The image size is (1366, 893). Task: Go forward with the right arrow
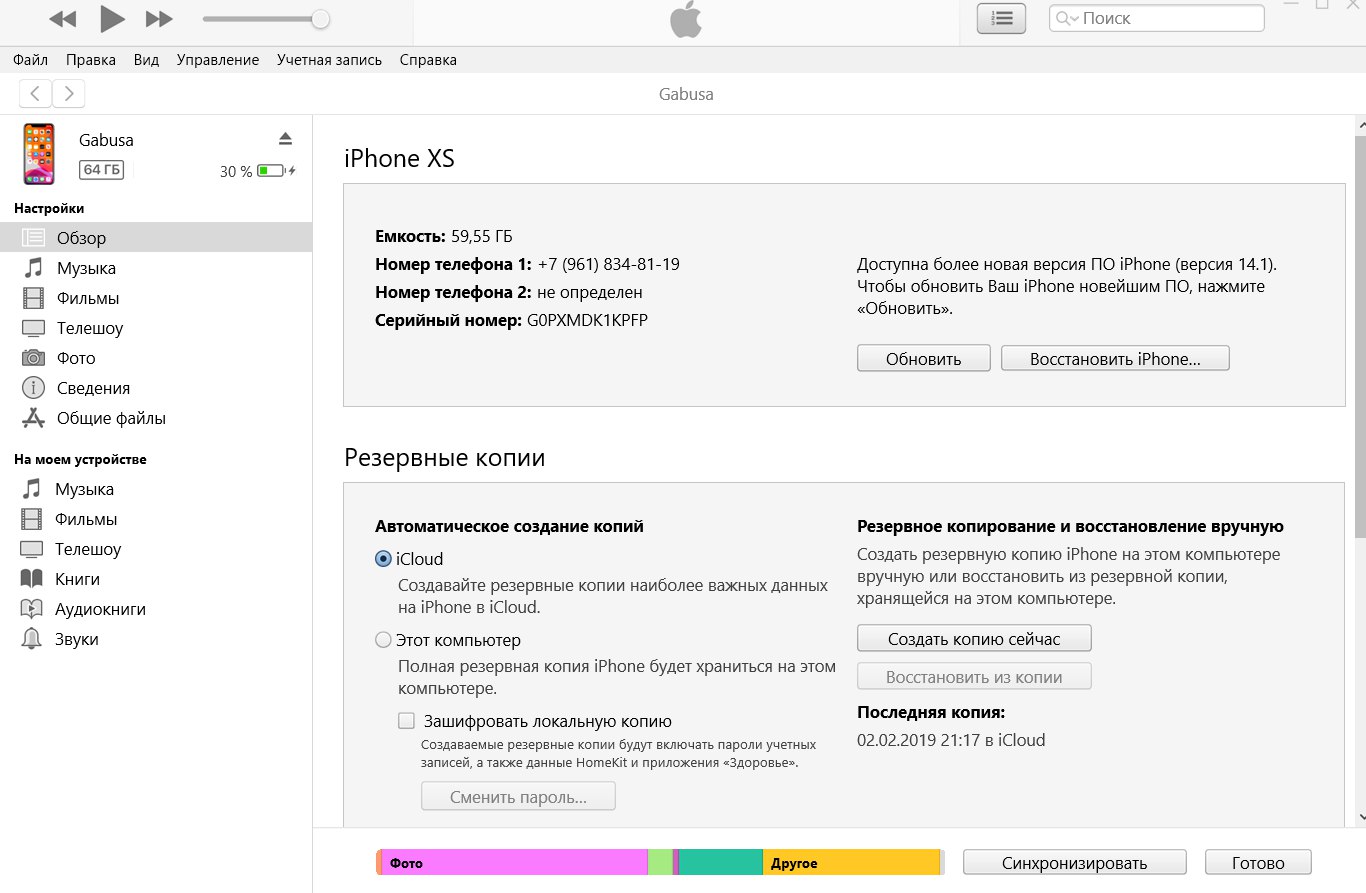pyautogui.click(x=68, y=94)
